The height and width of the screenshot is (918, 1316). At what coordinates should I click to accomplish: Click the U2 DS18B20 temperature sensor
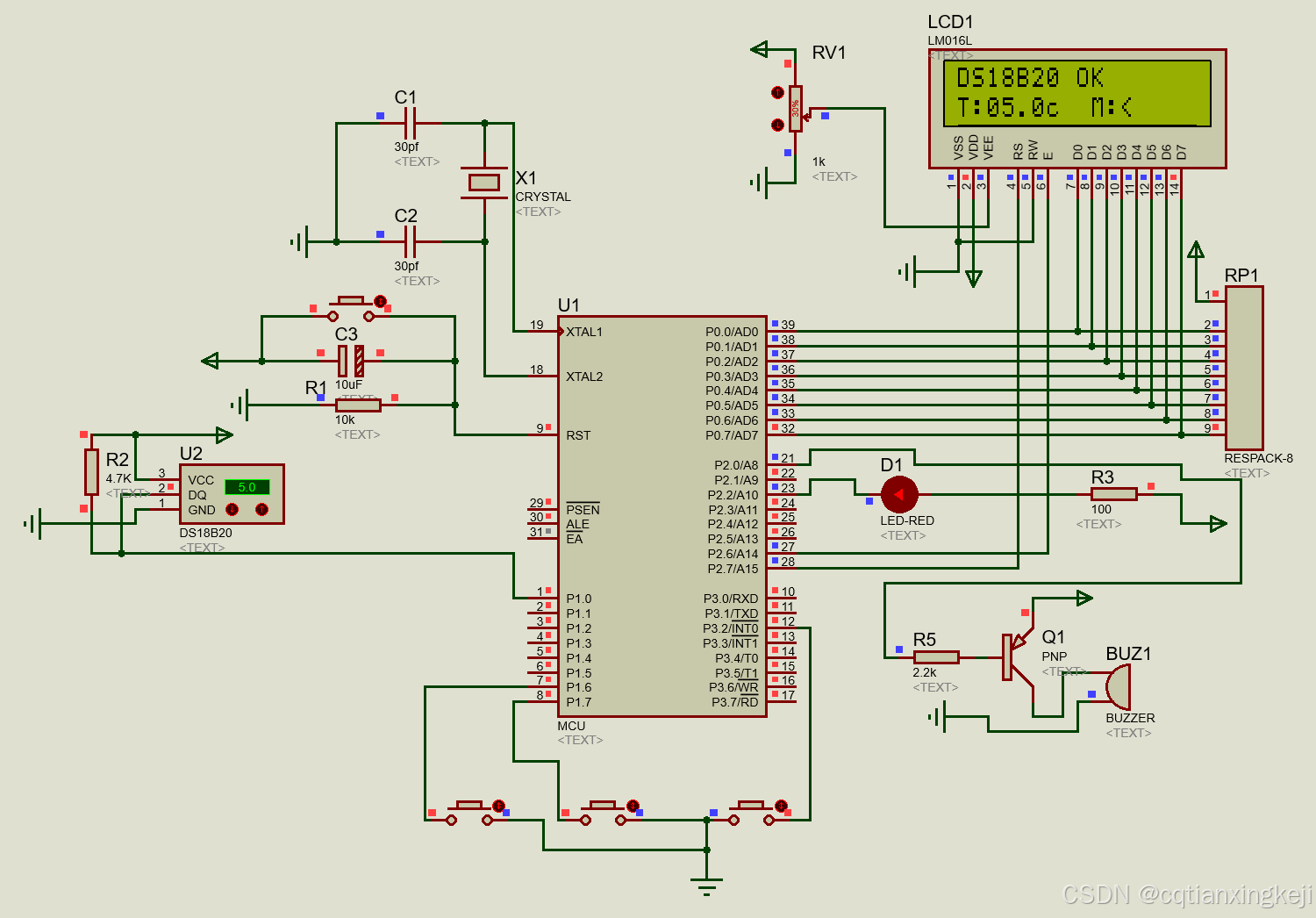[232, 494]
